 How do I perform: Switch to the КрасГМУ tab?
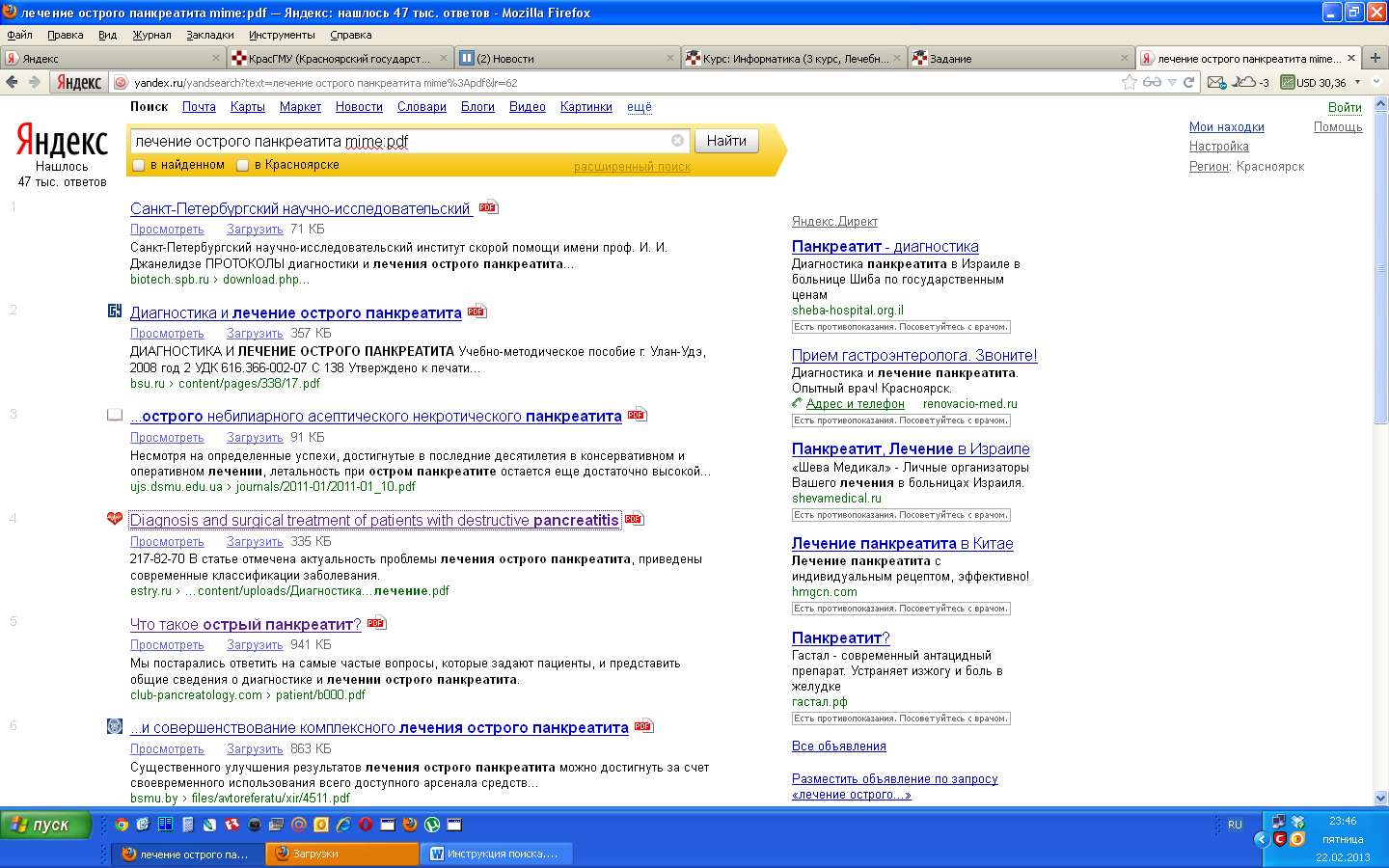(339, 58)
